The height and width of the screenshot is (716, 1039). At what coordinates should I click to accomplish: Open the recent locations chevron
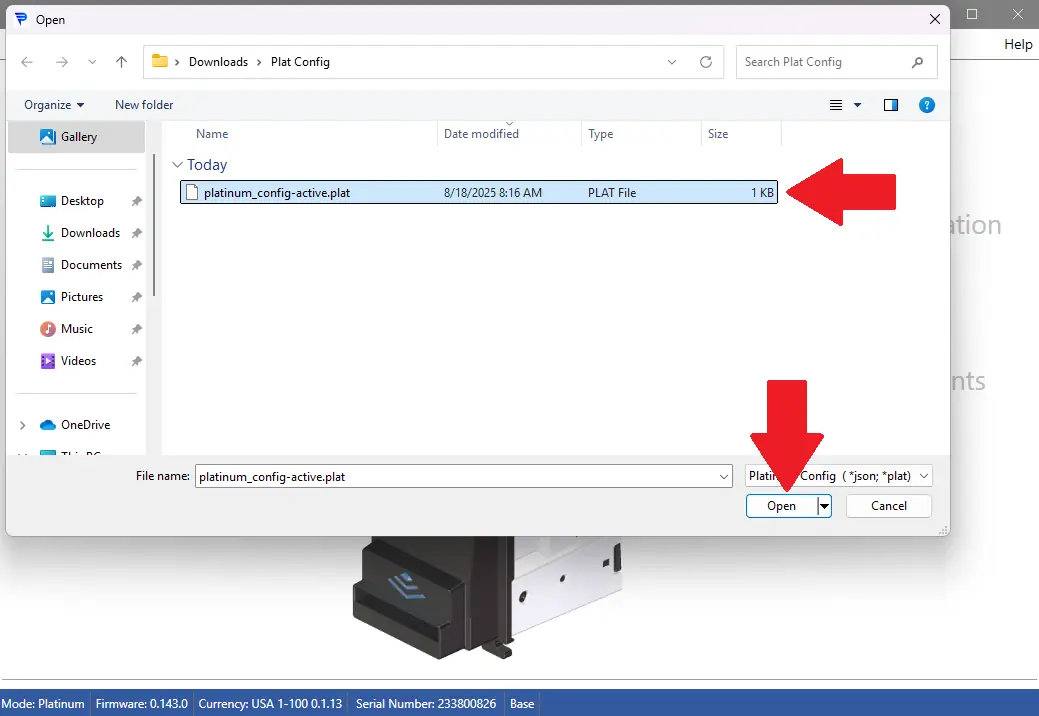(92, 62)
